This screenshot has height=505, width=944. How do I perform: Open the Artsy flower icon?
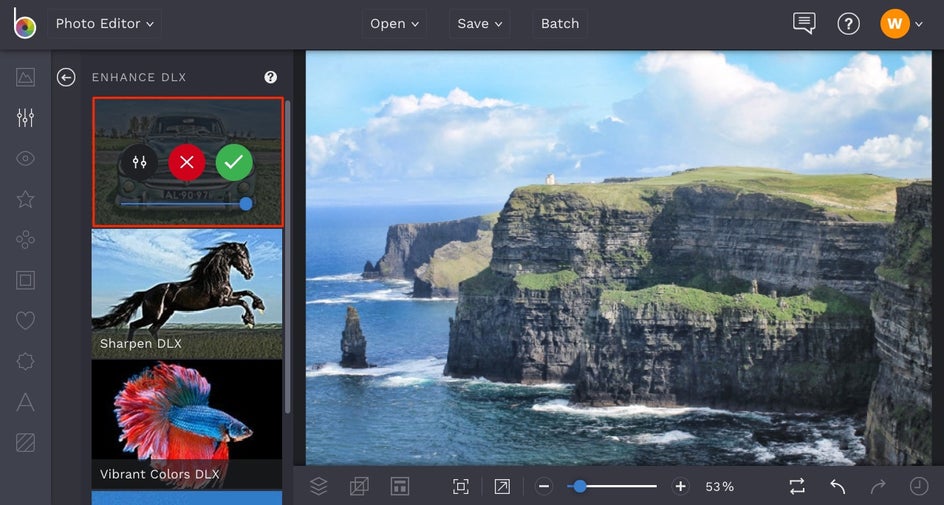tap(25, 240)
